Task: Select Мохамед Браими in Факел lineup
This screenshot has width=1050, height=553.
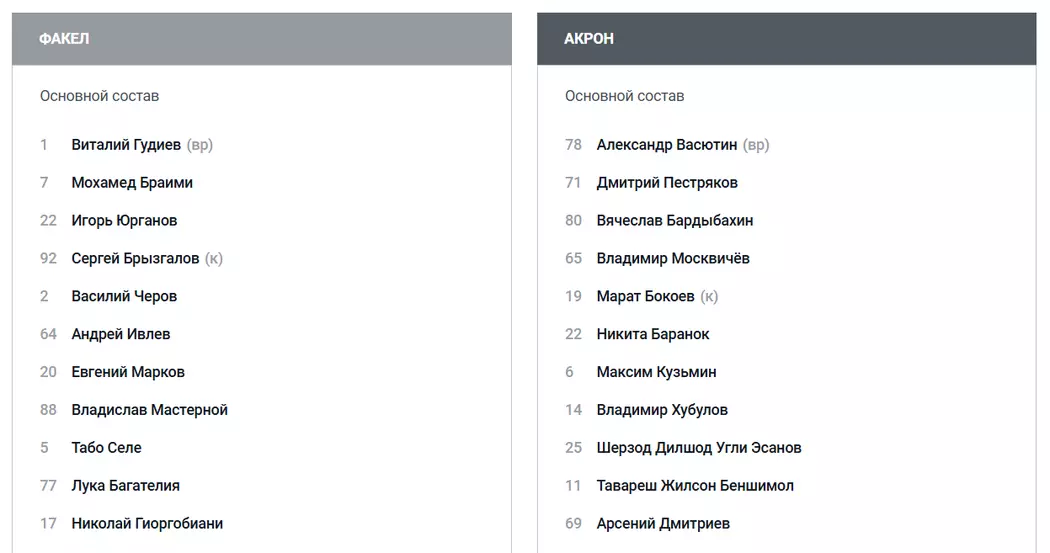Action: point(132,183)
